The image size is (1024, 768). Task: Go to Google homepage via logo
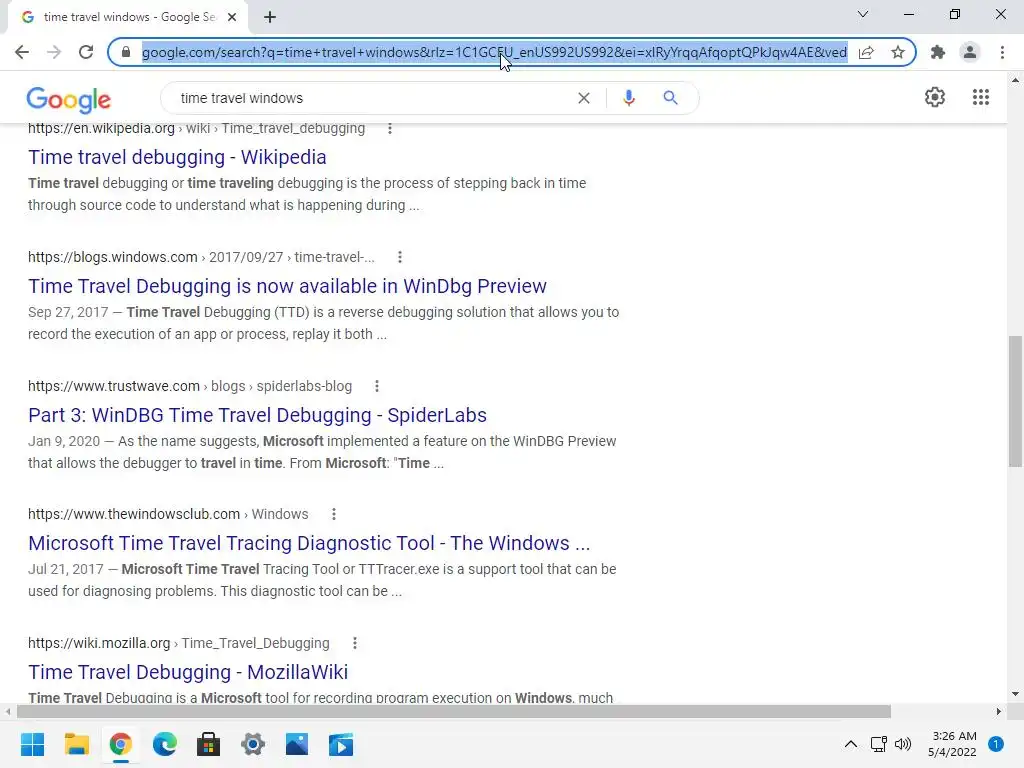69,99
